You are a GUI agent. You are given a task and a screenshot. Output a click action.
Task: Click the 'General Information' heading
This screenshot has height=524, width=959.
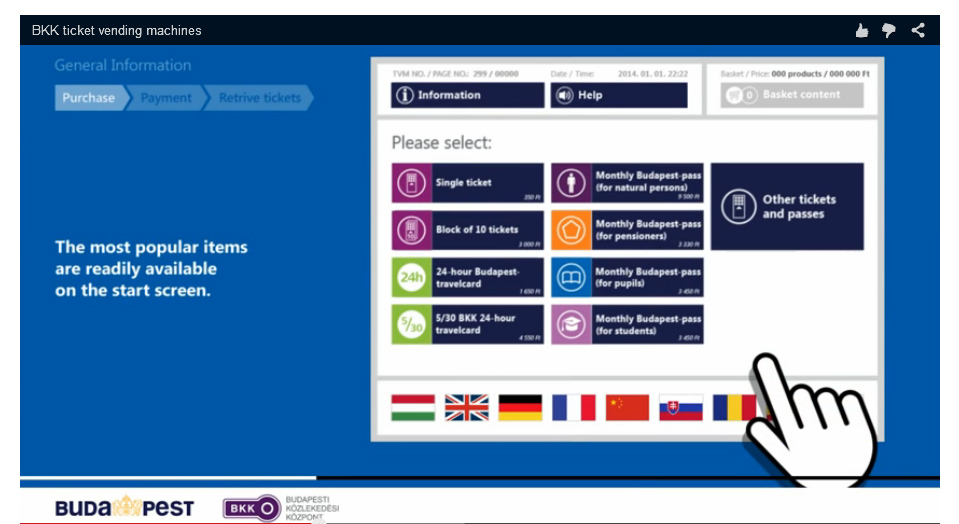pos(123,65)
